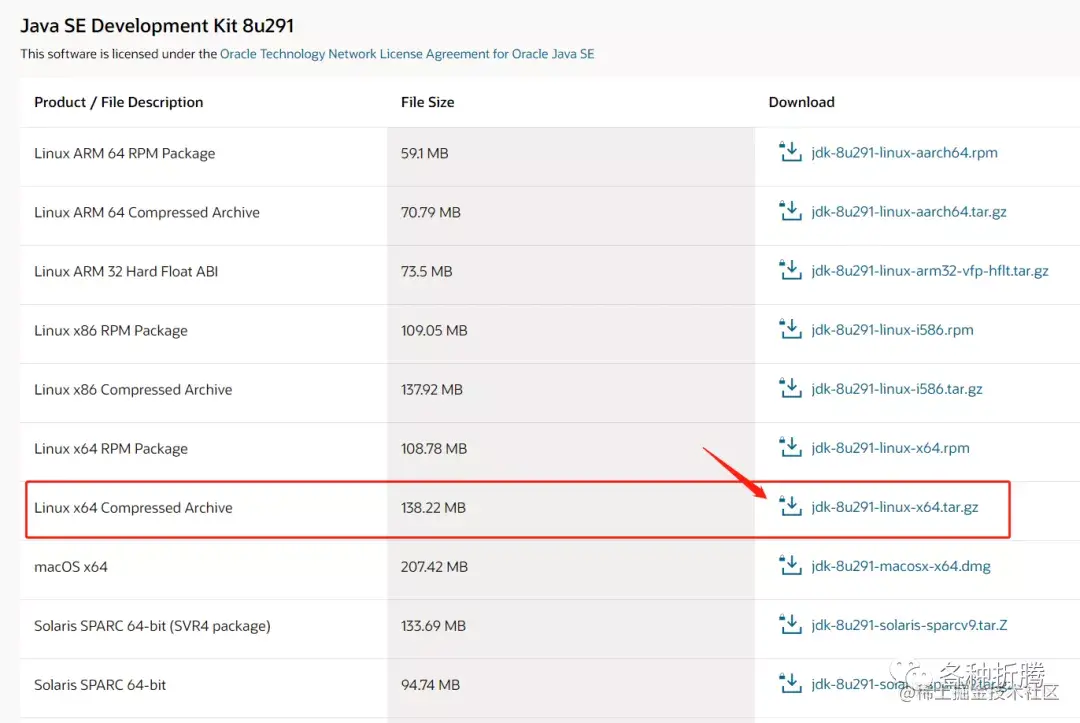
Task: Select Linux x64 Compressed Archive text
Action: 133,508
